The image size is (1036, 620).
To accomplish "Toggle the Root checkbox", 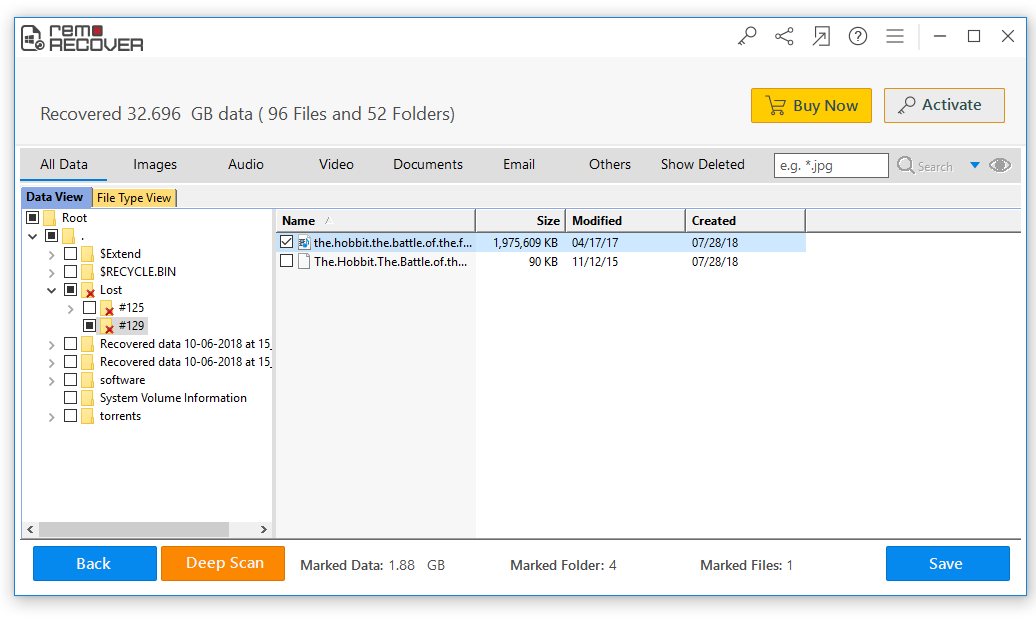I will [x=32, y=217].
